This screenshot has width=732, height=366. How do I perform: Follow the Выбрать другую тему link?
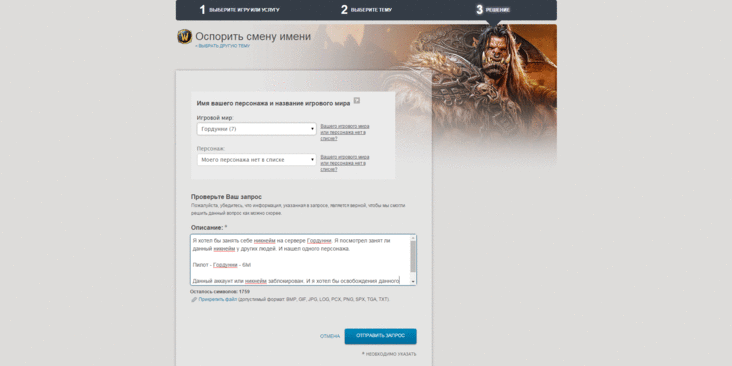[223, 46]
